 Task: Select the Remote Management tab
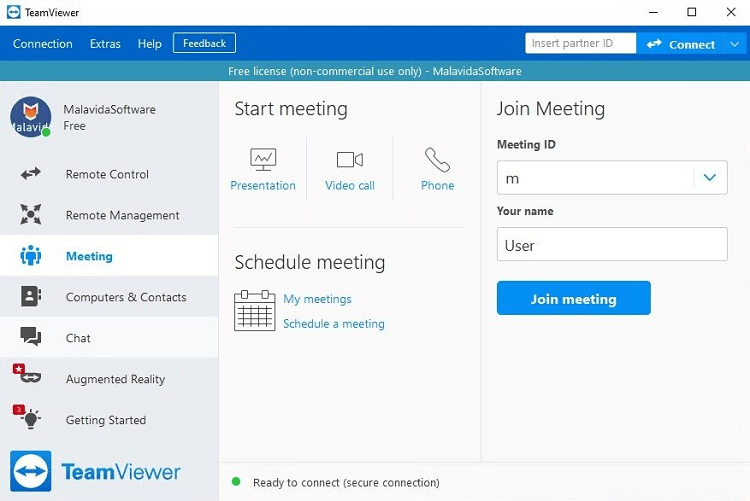[x=109, y=215]
